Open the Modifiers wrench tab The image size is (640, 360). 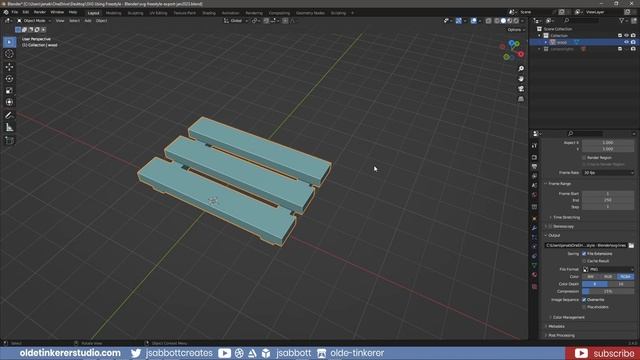click(534, 228)
